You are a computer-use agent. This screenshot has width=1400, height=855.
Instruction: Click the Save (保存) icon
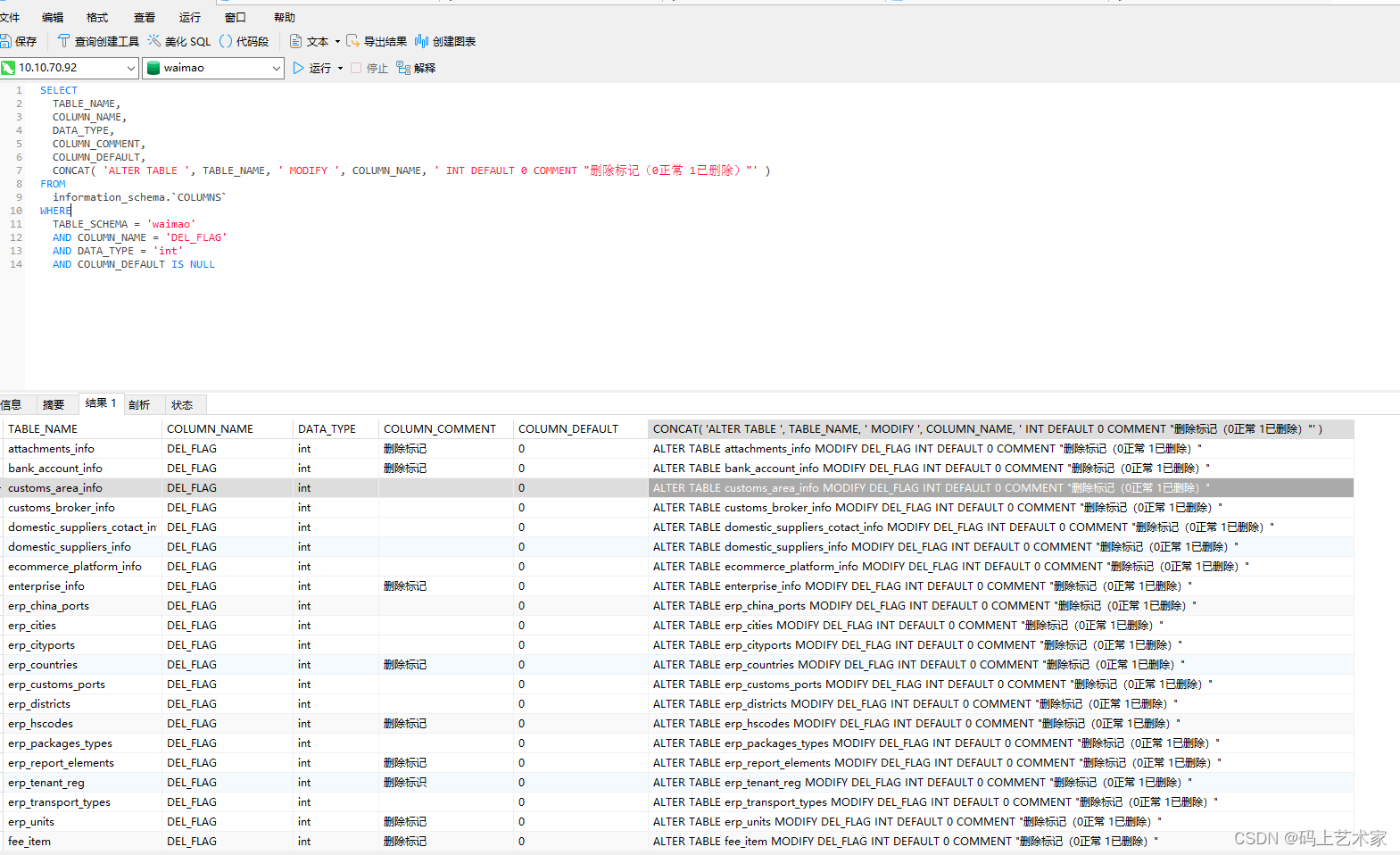pyautogui.click(x=6, y=41)
